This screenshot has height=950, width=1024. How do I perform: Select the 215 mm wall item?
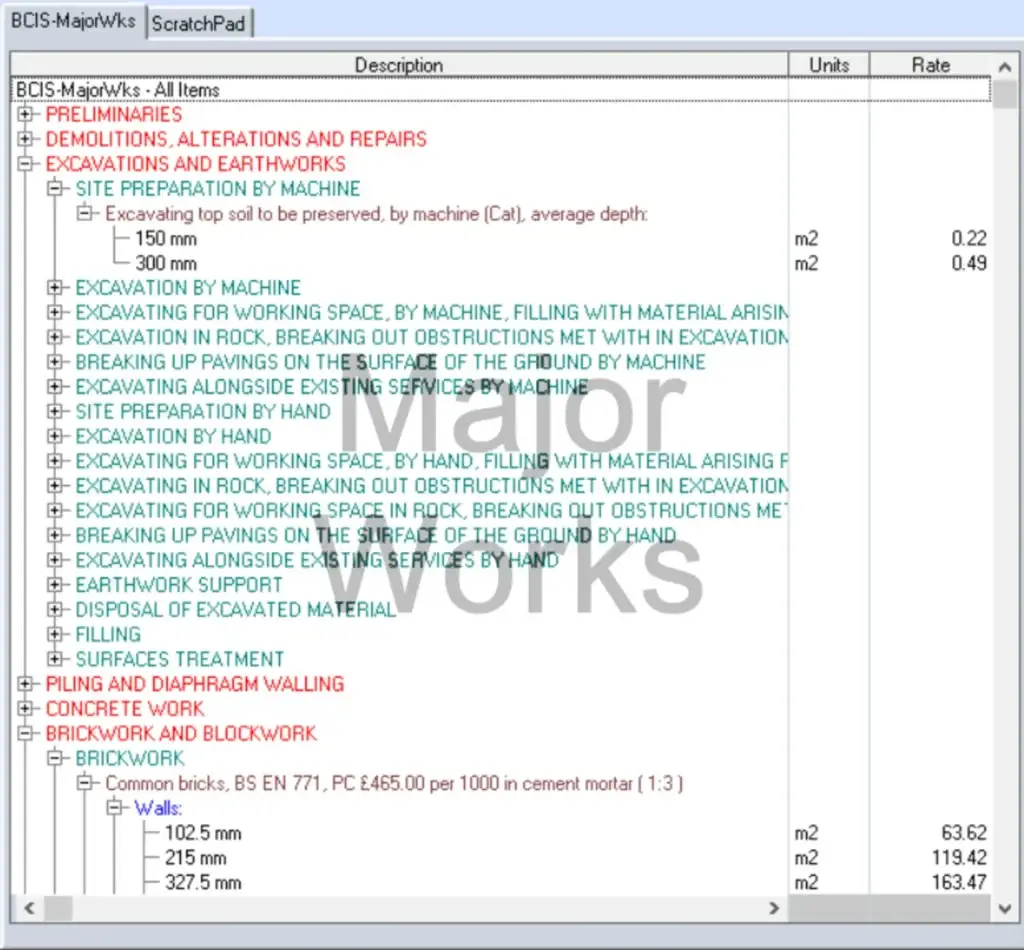click(x=195, y=857)
